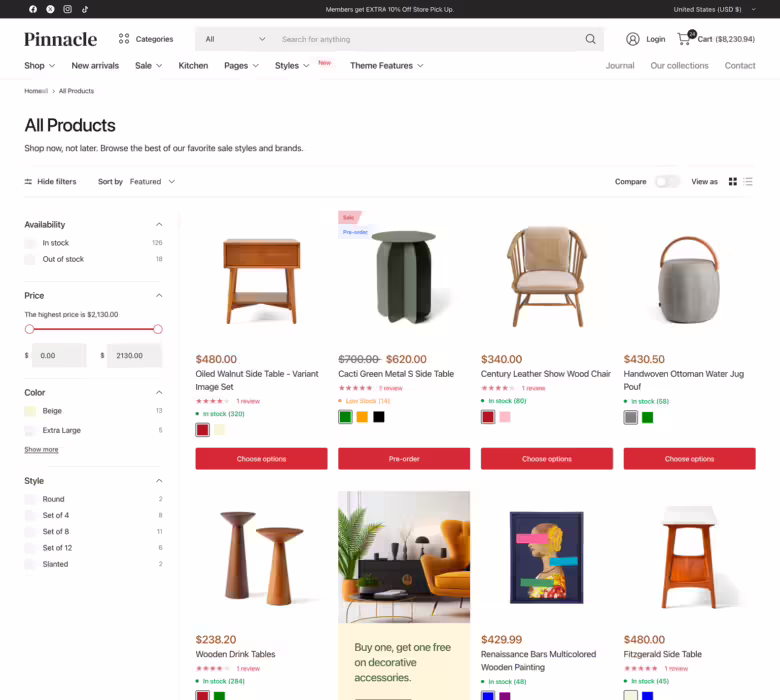Toggle the Compare switch
This screenshot has height=700, width=780.
[667, 182]
